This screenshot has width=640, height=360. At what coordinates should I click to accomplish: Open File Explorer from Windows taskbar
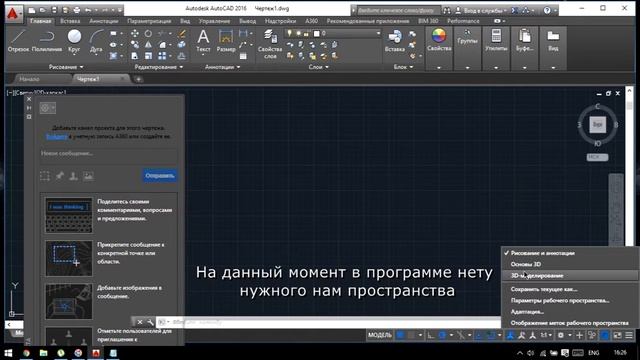tap(43, 353)
